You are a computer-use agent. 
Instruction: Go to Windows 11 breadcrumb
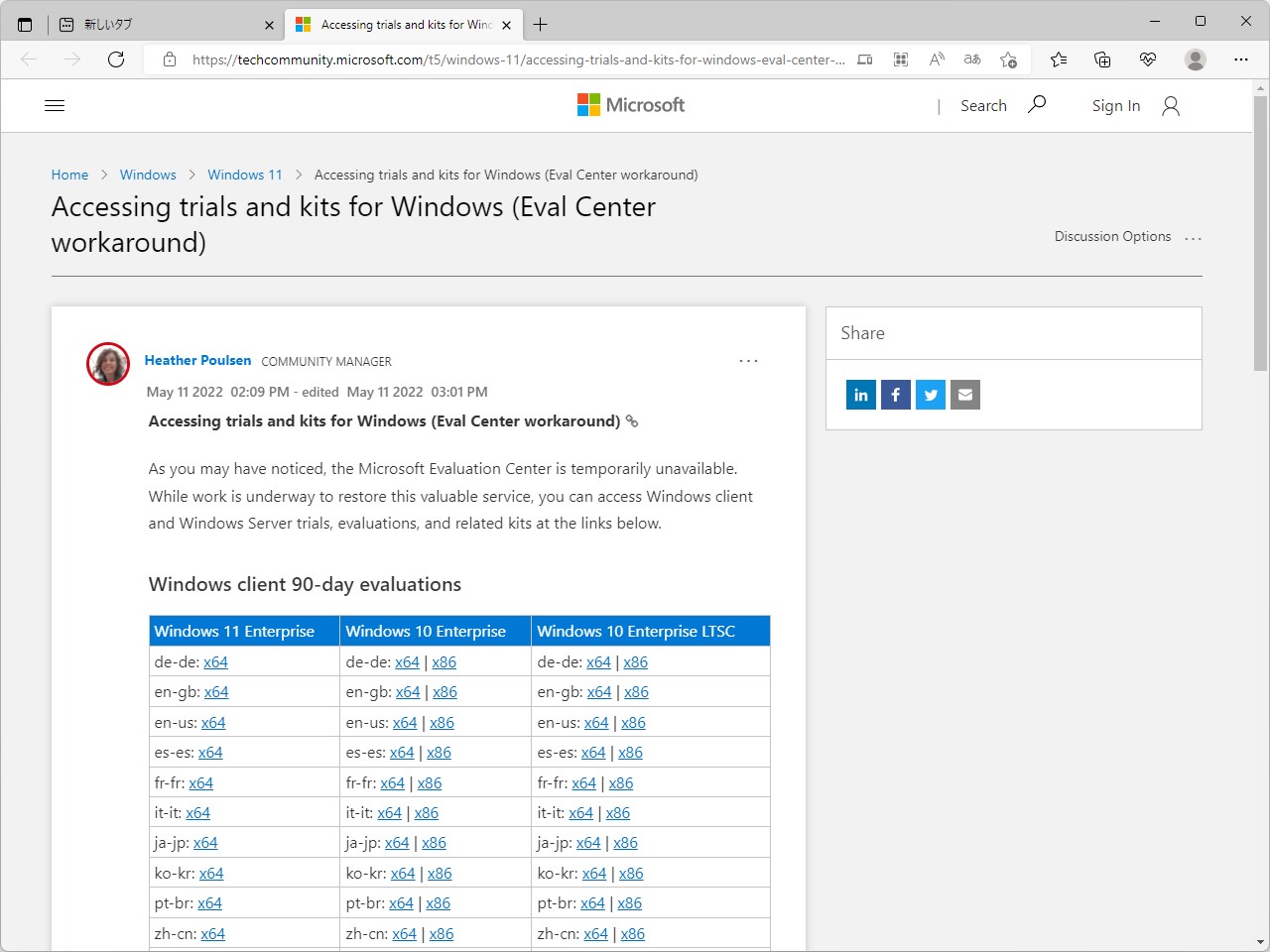245,175
